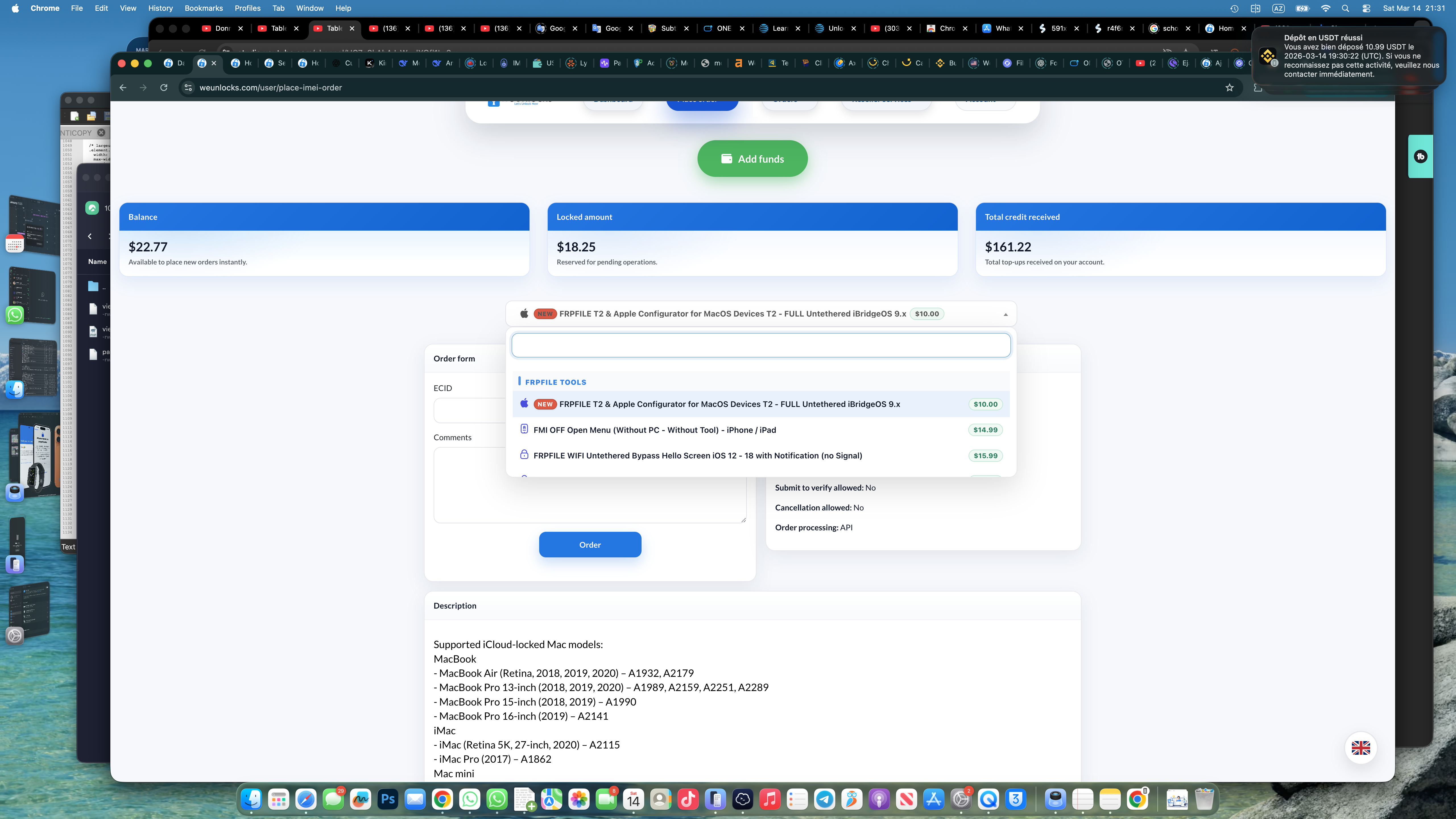Launch Photoshop from the Dock
Viewport: 1456px width, 819px height.
[x=388, y=799]
